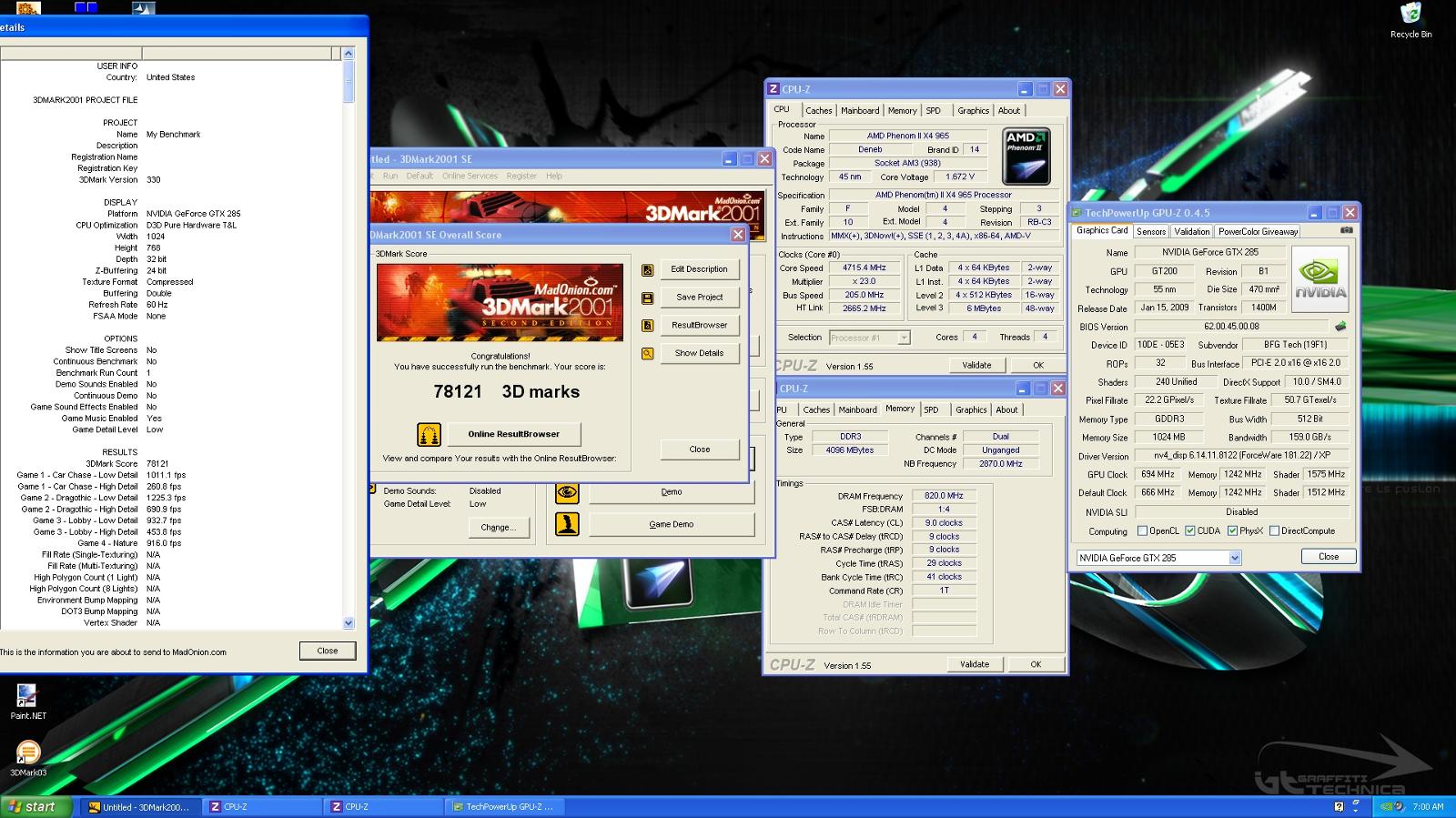
Task: Click the Show Details button
Action: pos(699,353)
